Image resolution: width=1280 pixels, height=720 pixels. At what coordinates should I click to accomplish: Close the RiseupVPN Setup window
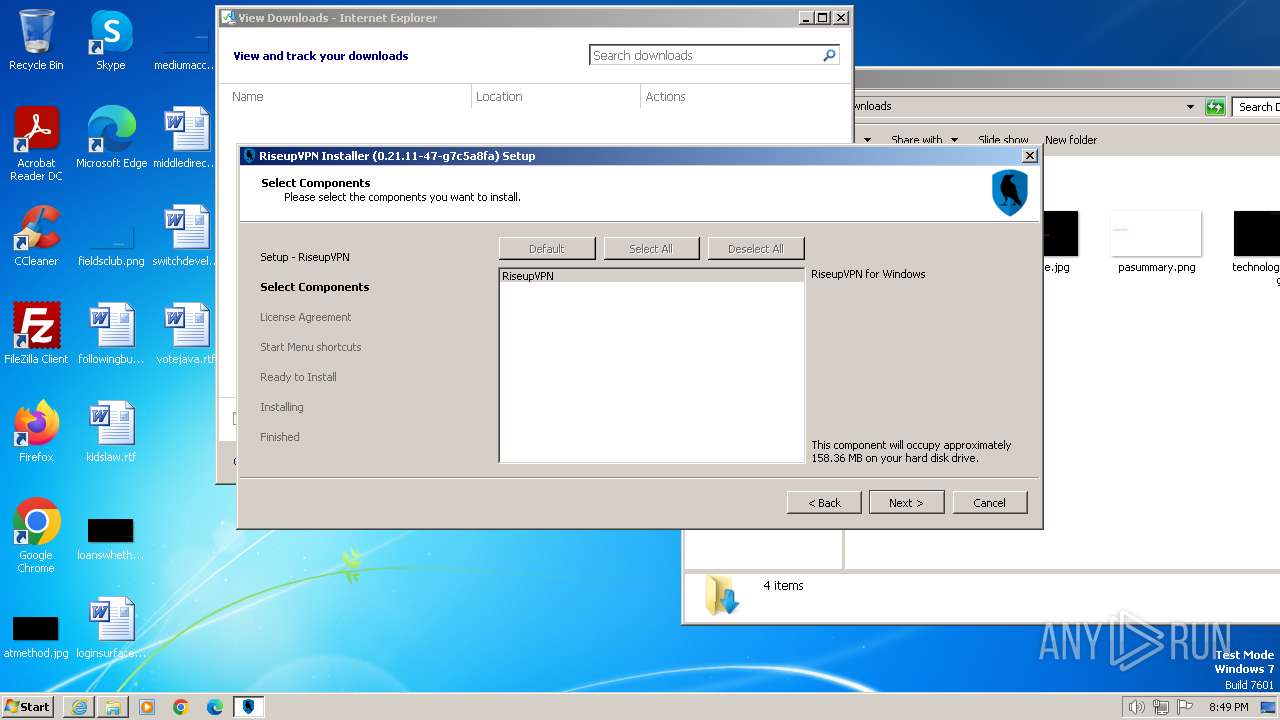pos(1030,156)
